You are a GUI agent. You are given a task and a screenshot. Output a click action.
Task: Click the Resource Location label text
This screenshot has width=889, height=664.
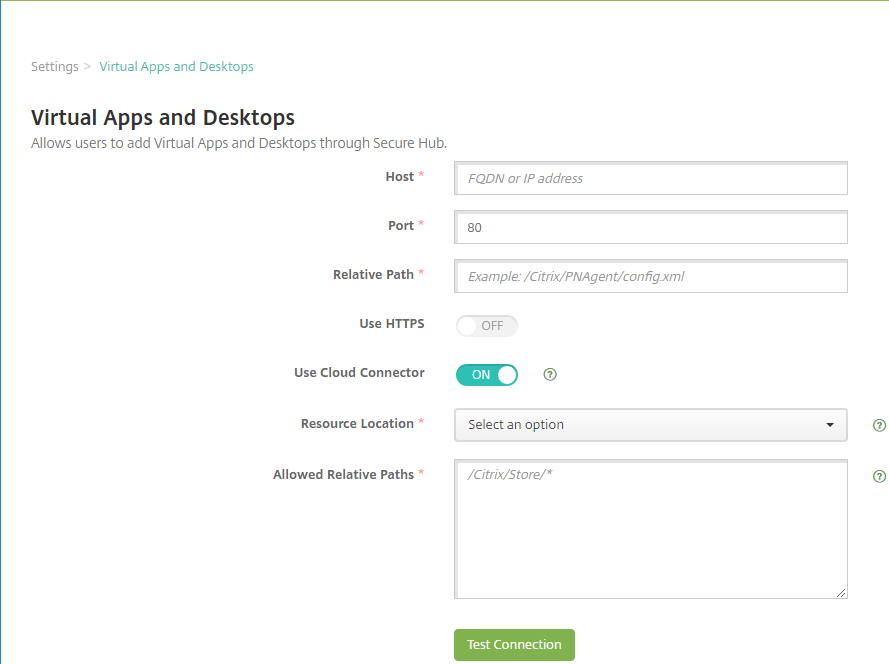coord(357,424)
